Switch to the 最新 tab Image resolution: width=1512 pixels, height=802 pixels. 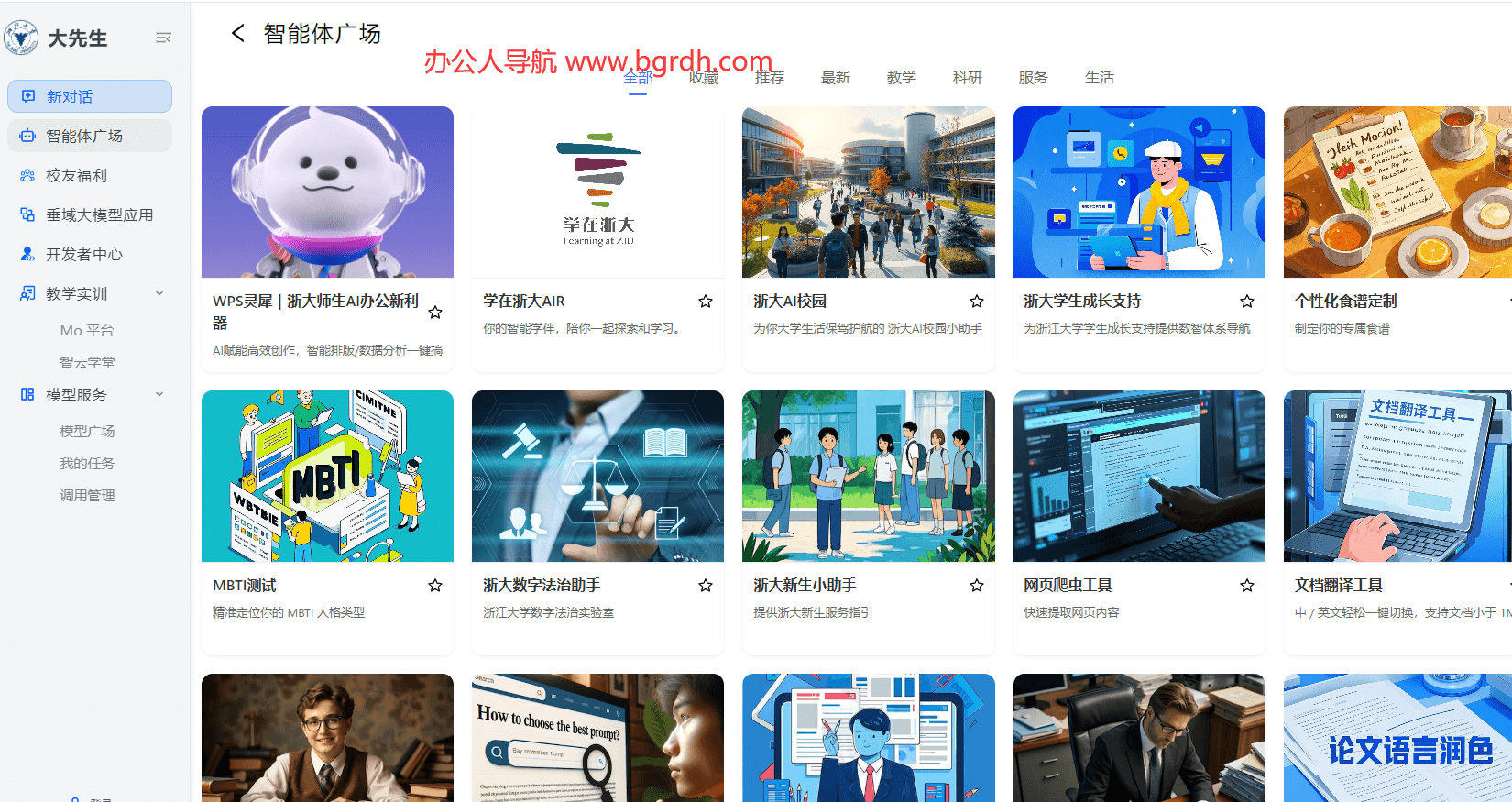tap(836, 78)
